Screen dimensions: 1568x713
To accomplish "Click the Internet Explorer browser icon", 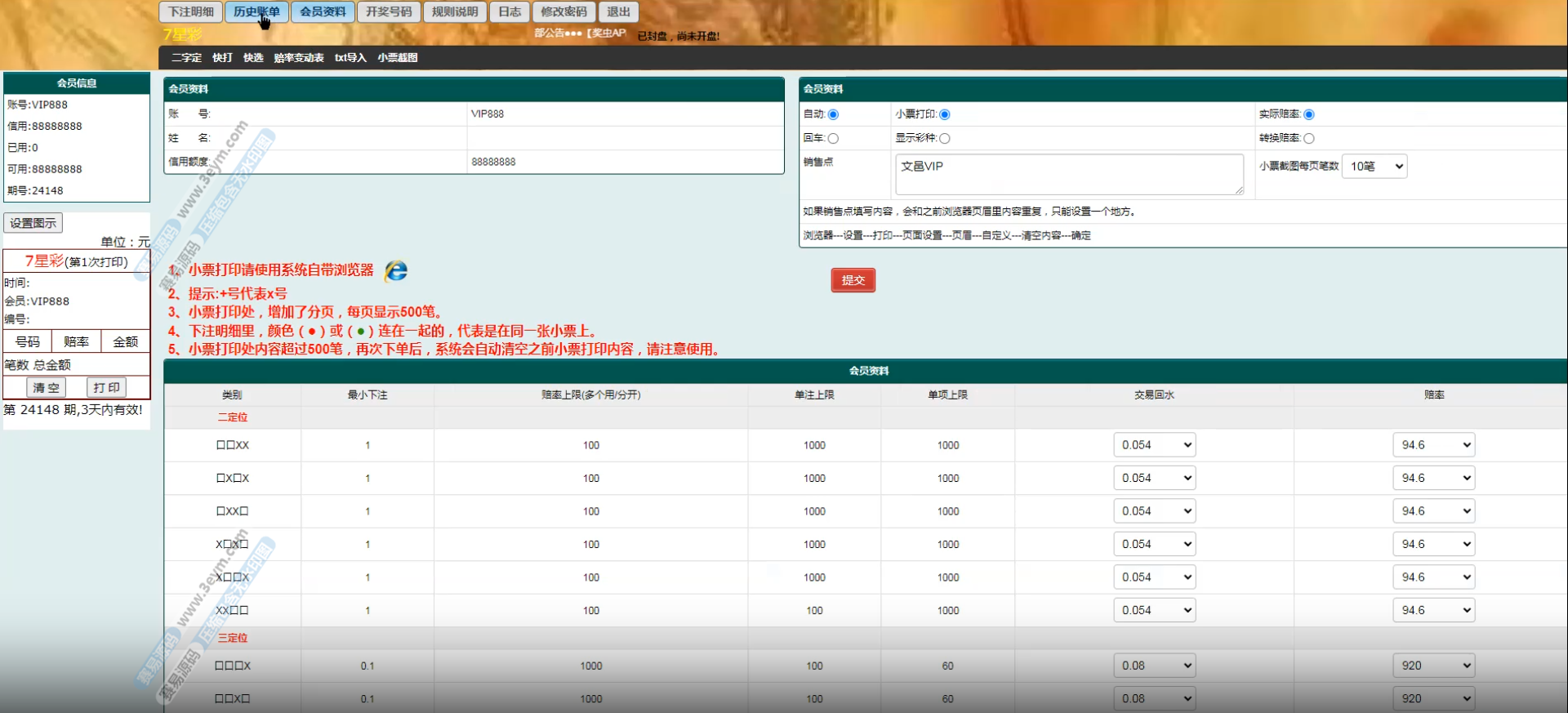I will 396,270.
